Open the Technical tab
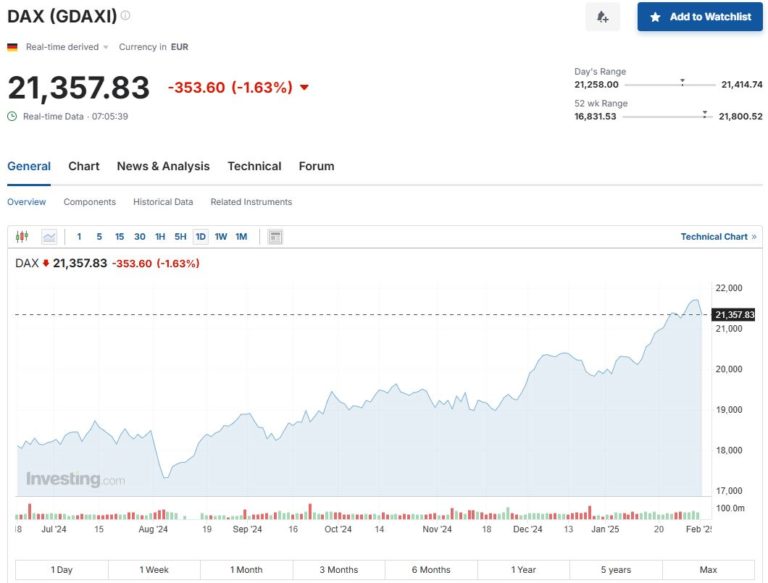The height and width of the screenshot is (583, 768). (x=254, y=166)
